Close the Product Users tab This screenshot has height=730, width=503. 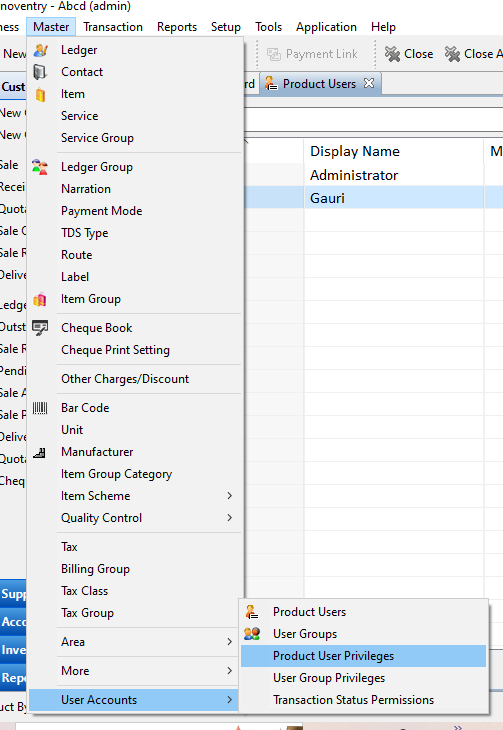tap(369, 83)
